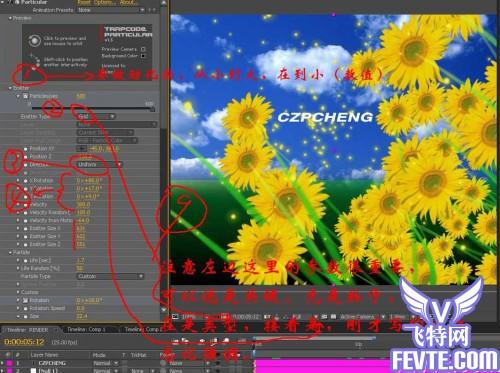Click the Emitter Size Z value
This screenshot has height=373, width=500.
pos(81,244)
